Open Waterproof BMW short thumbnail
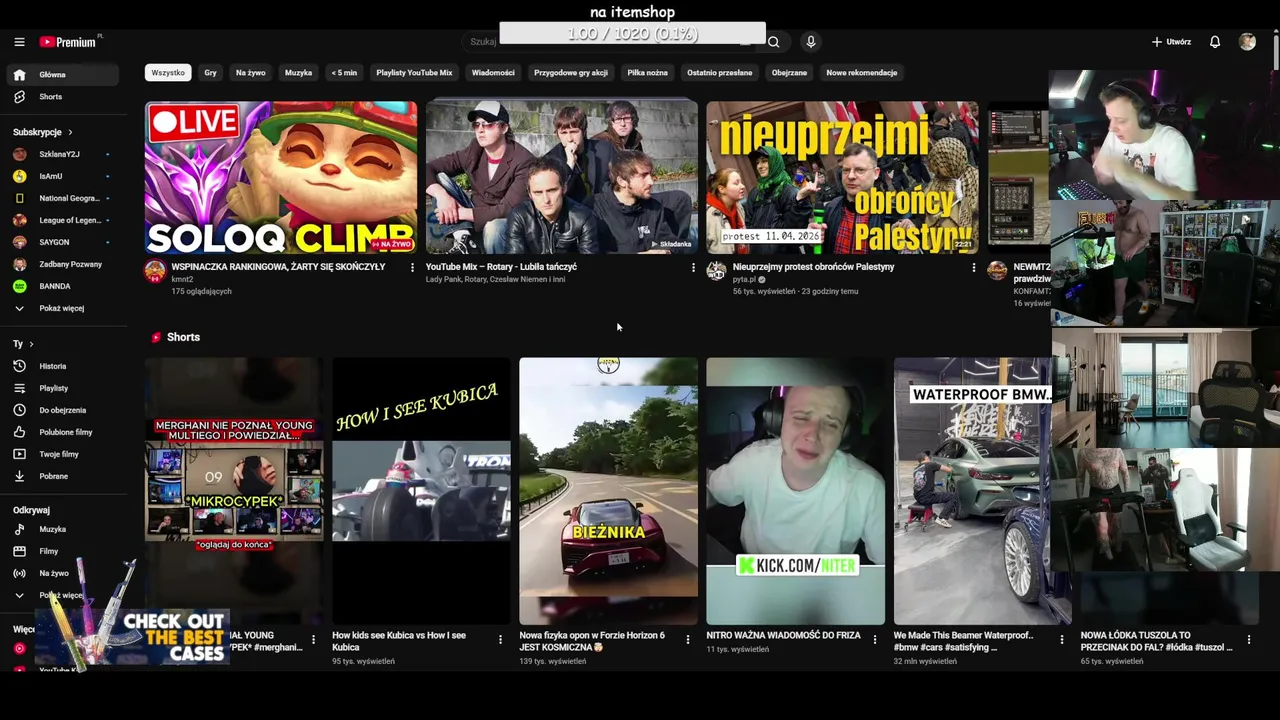This screenshot has height=720, width=1280. click(x=982, y=491)
